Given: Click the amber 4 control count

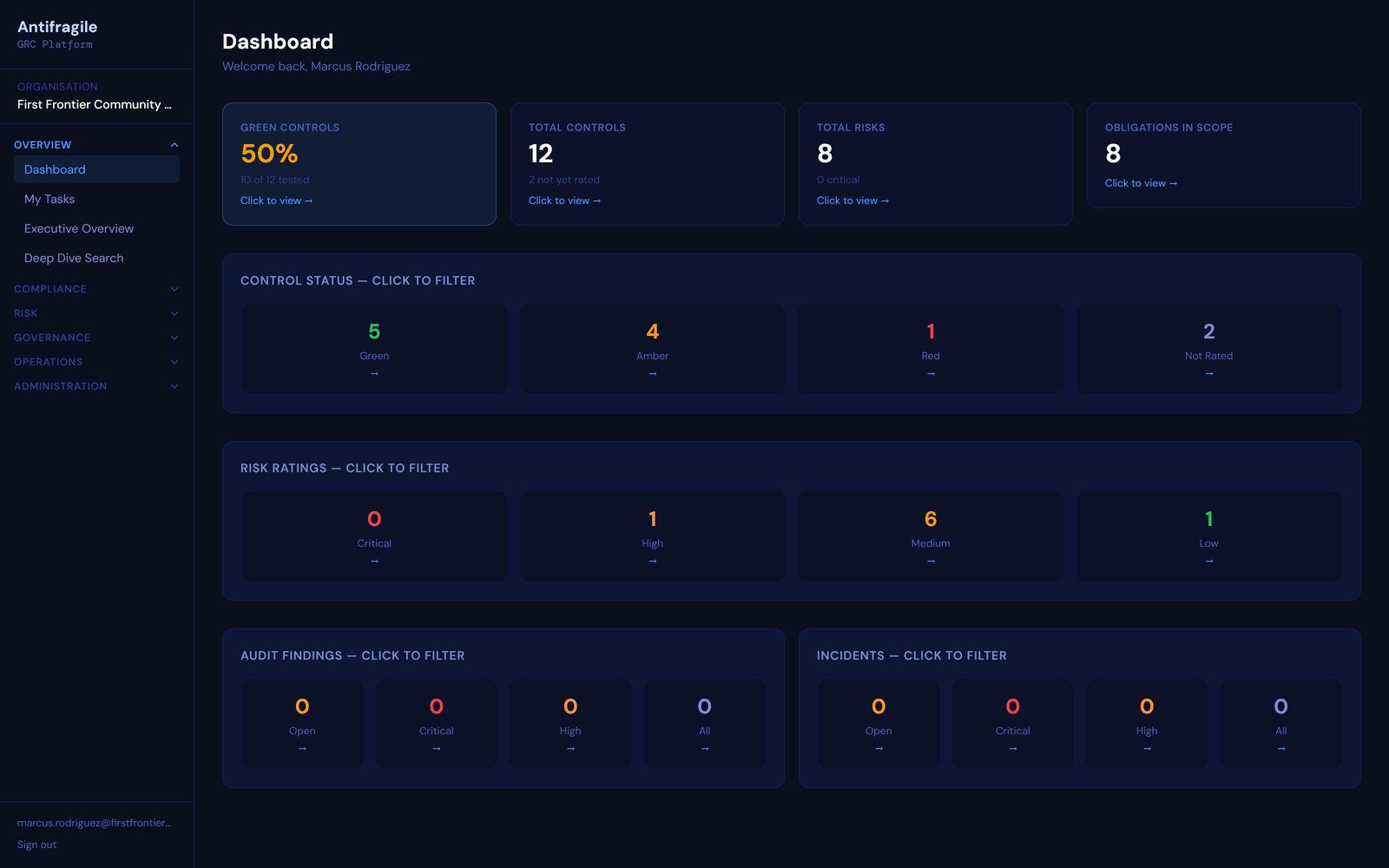Looking at the screenshot, I should coord(653,332).
